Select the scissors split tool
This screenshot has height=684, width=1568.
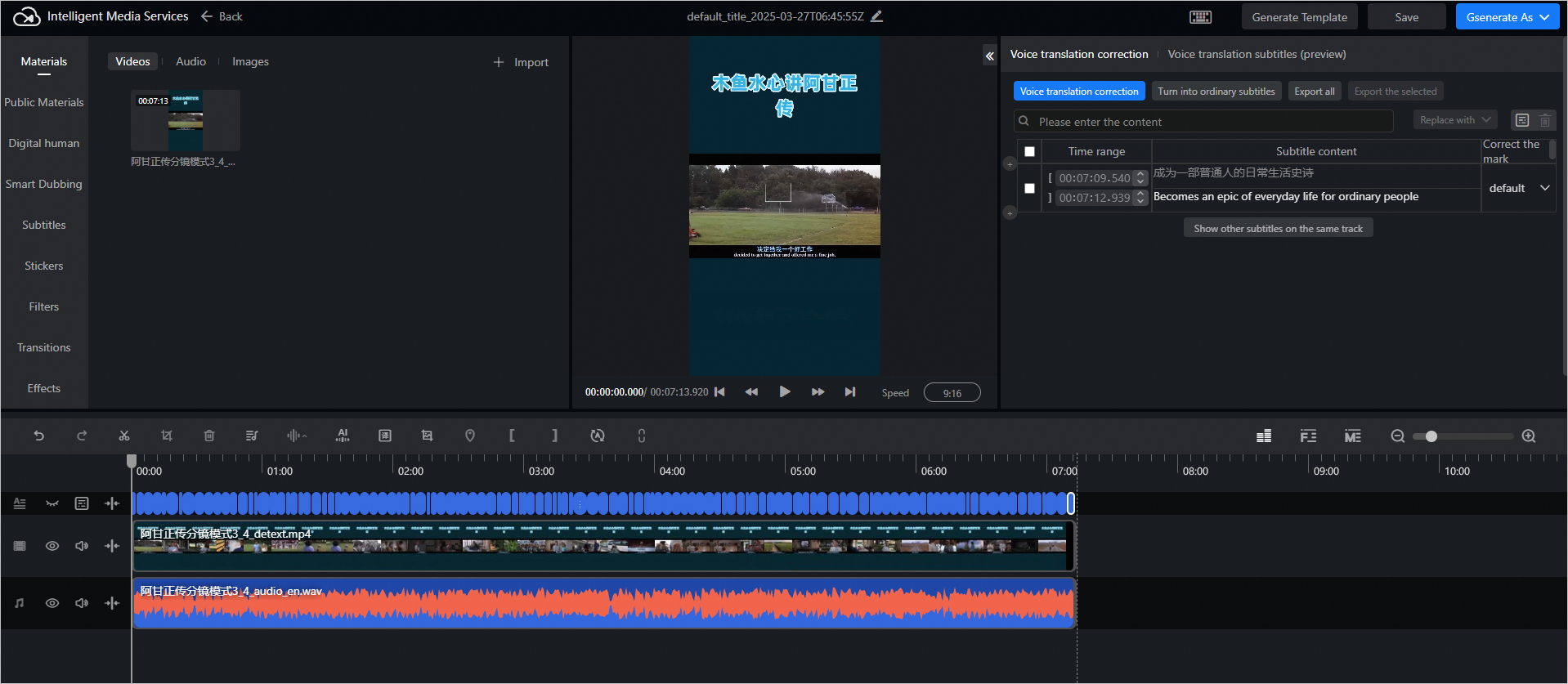coord(124,436)
